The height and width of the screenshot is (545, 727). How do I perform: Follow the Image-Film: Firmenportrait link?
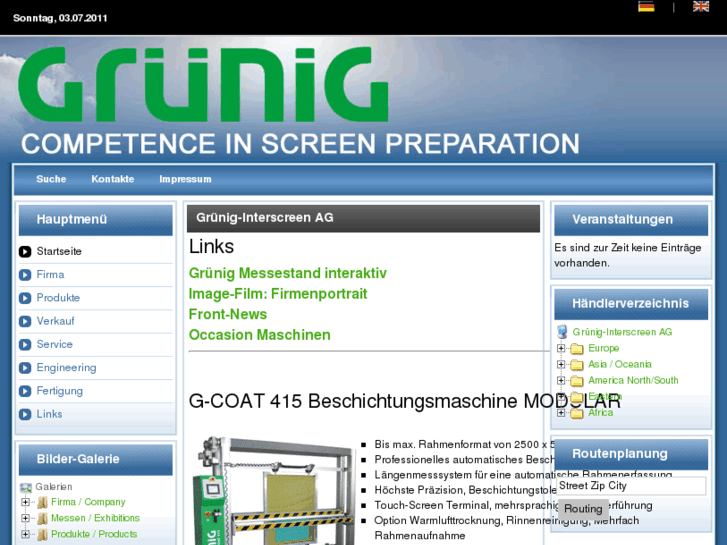click(278, 294)
